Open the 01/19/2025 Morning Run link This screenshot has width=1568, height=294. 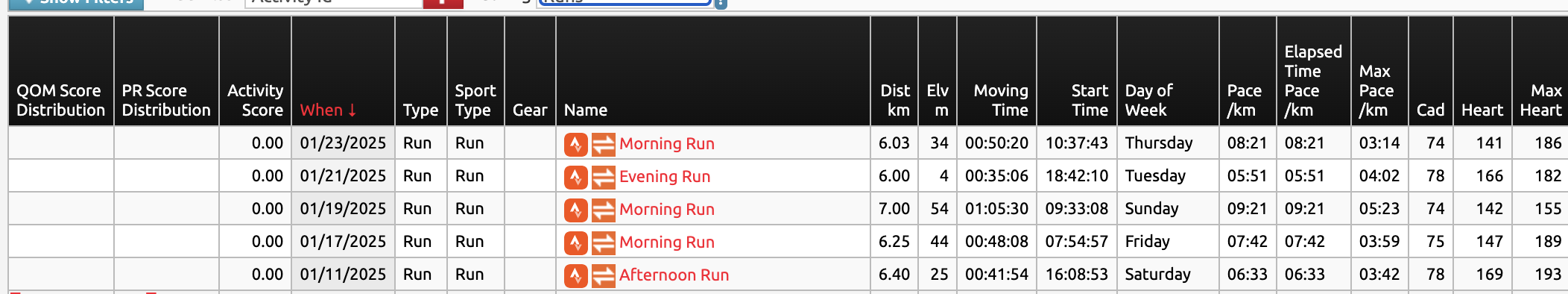pyautogui.click(x=667, y=210)
